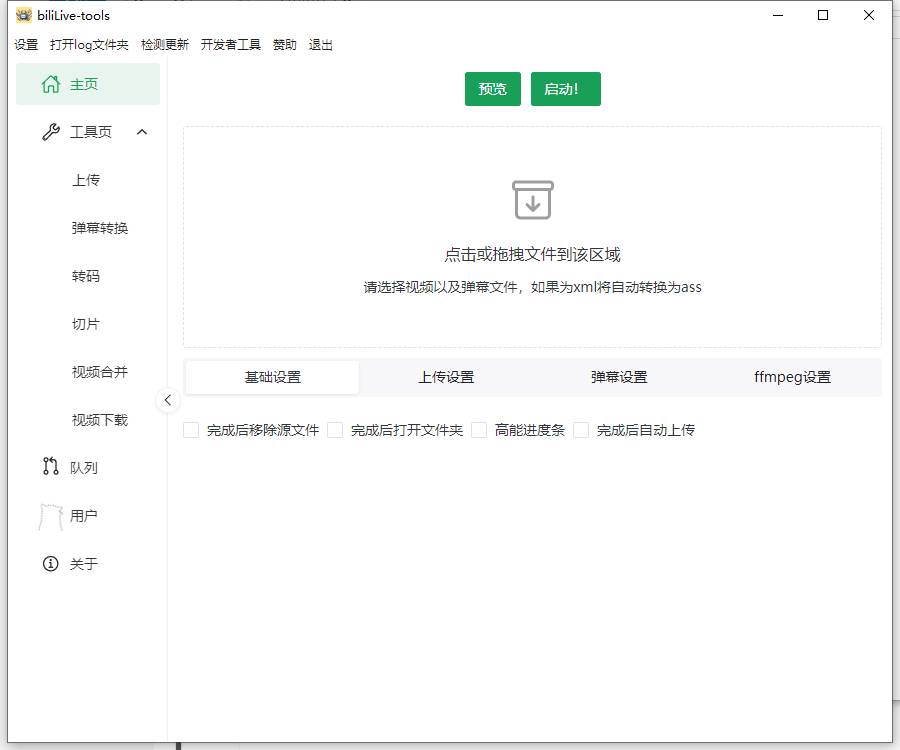Open the 队列 queue icon in sidebar

[51, 467]
